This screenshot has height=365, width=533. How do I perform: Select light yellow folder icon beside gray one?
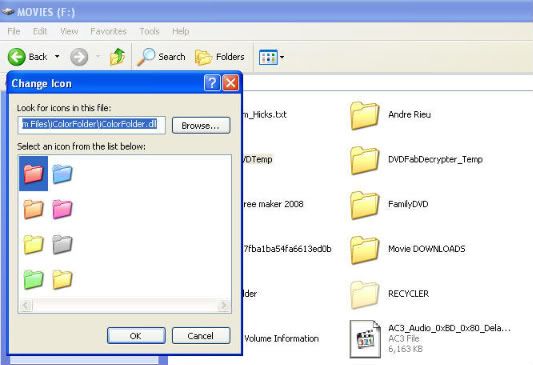(33, 244)
